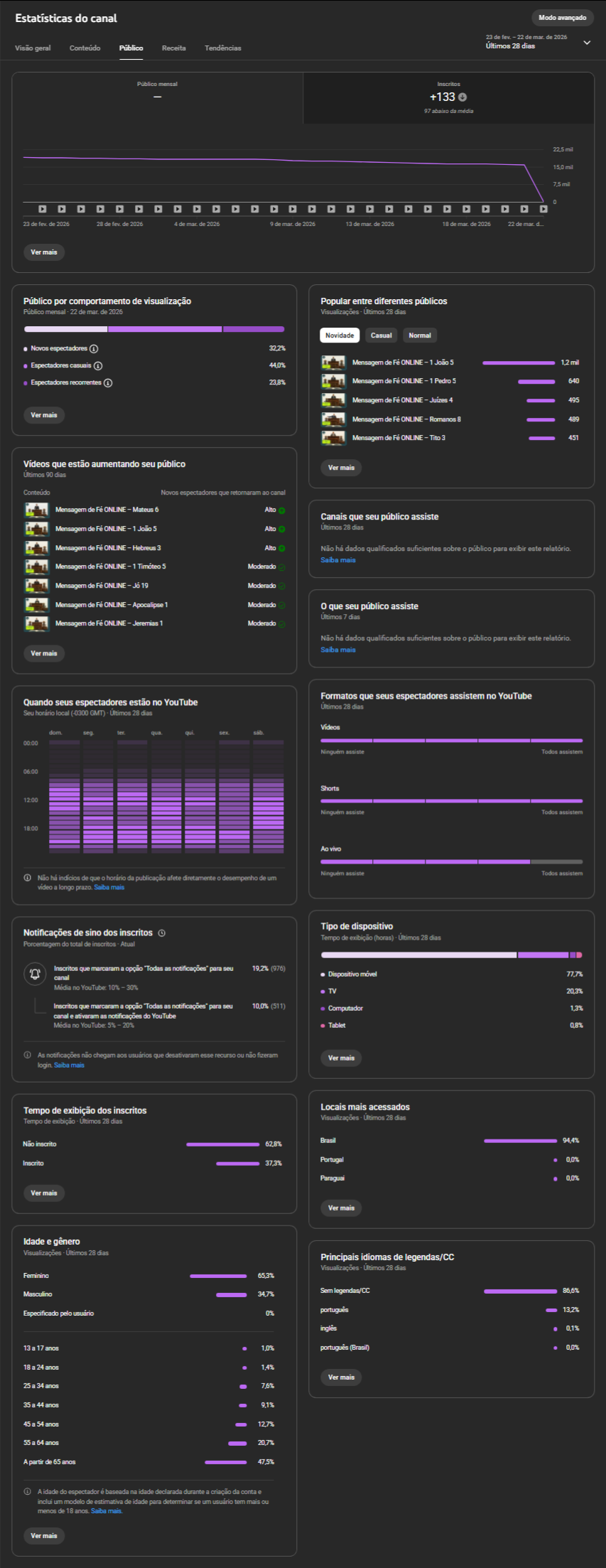Click Saiba mais about viewer age estimate

107,1511
